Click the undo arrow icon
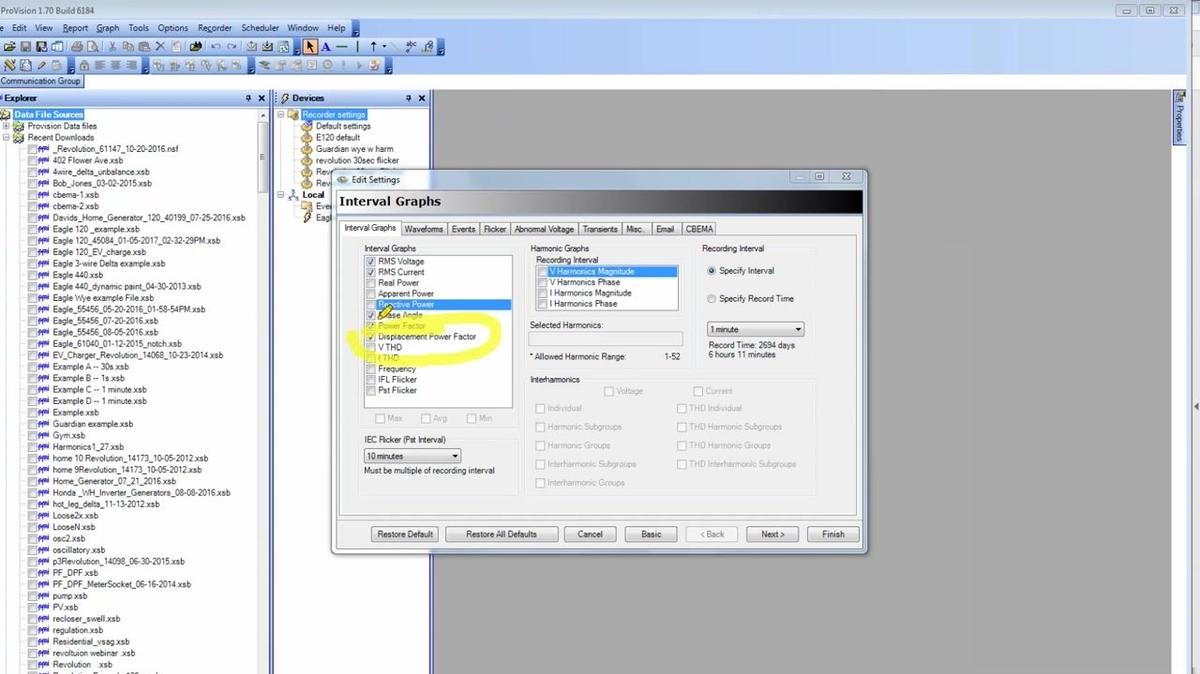Image resolution: width=1200 pixels, height=674 pixels. (215, 47)
